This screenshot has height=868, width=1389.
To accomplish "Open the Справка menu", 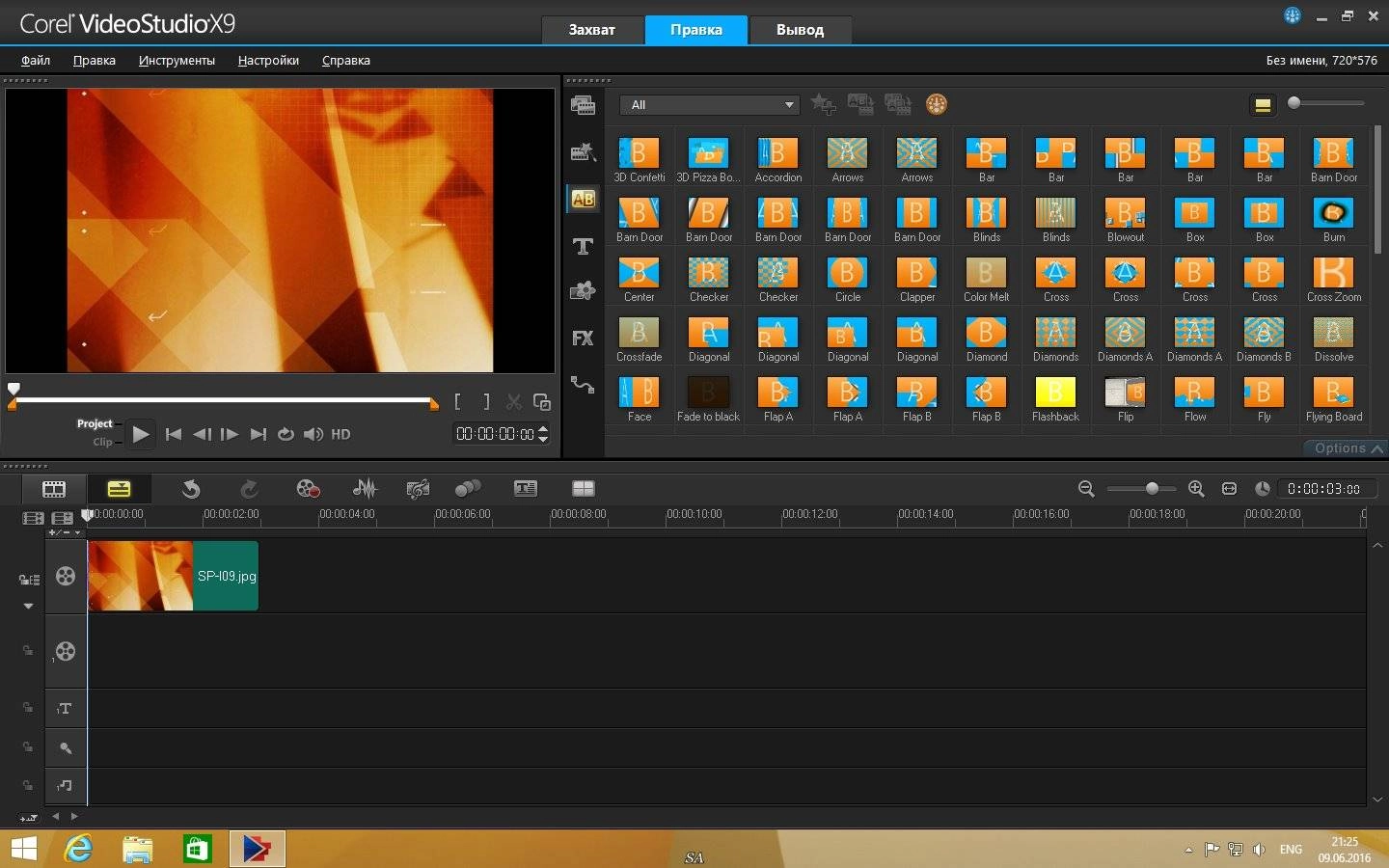I will pos(345,60).
